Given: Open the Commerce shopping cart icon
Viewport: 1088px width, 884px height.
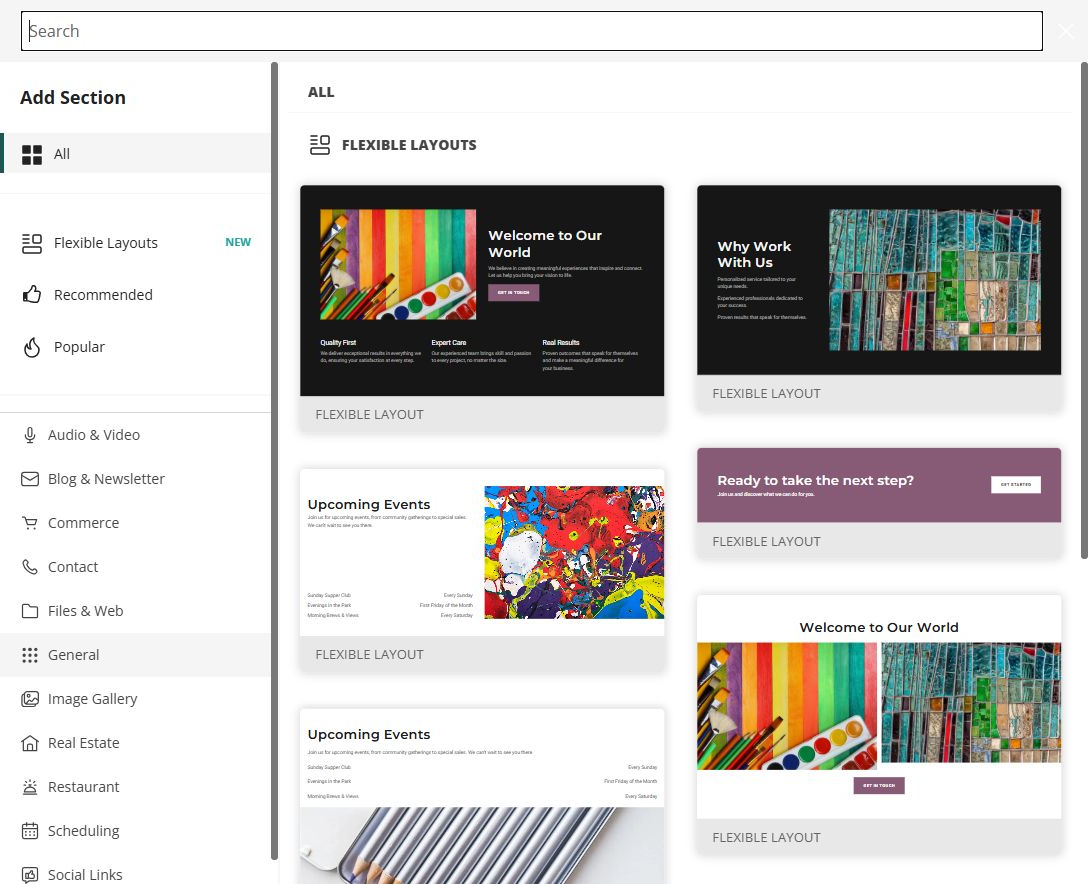Looking at the screenshot, I should pyautogui.click(x=30, y=523).
